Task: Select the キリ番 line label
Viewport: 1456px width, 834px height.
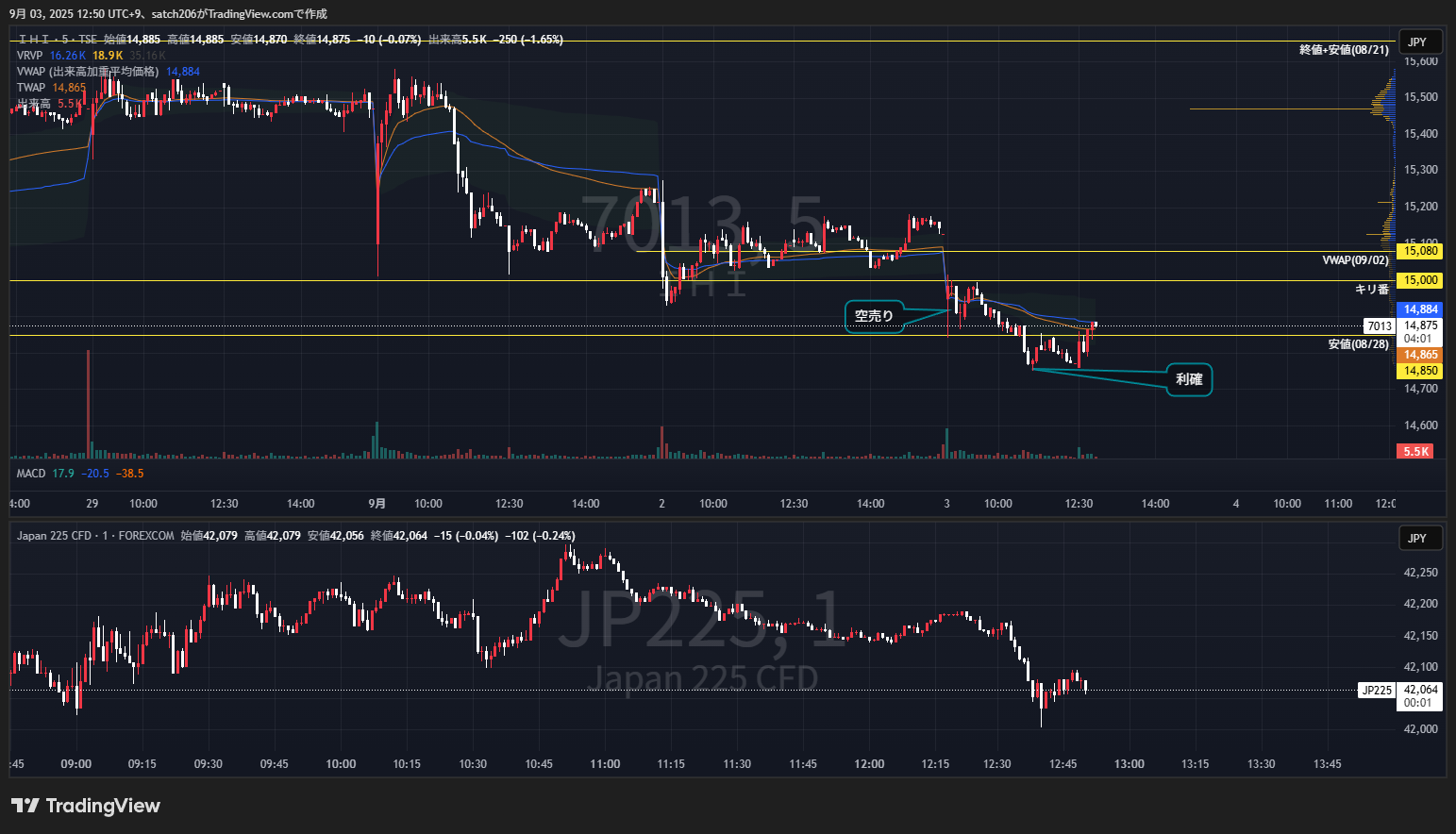Action: (x=1372, y=290)
